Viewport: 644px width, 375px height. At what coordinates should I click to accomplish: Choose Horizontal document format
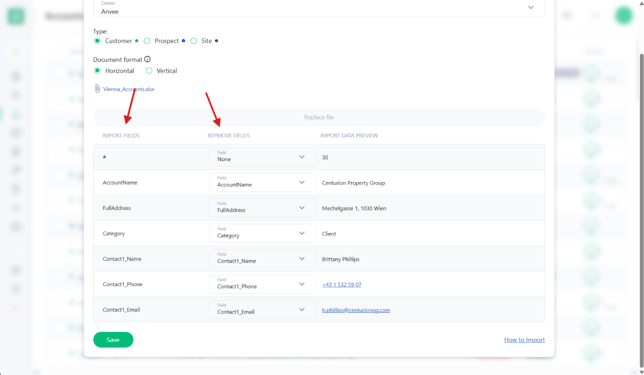coord(97,71)
